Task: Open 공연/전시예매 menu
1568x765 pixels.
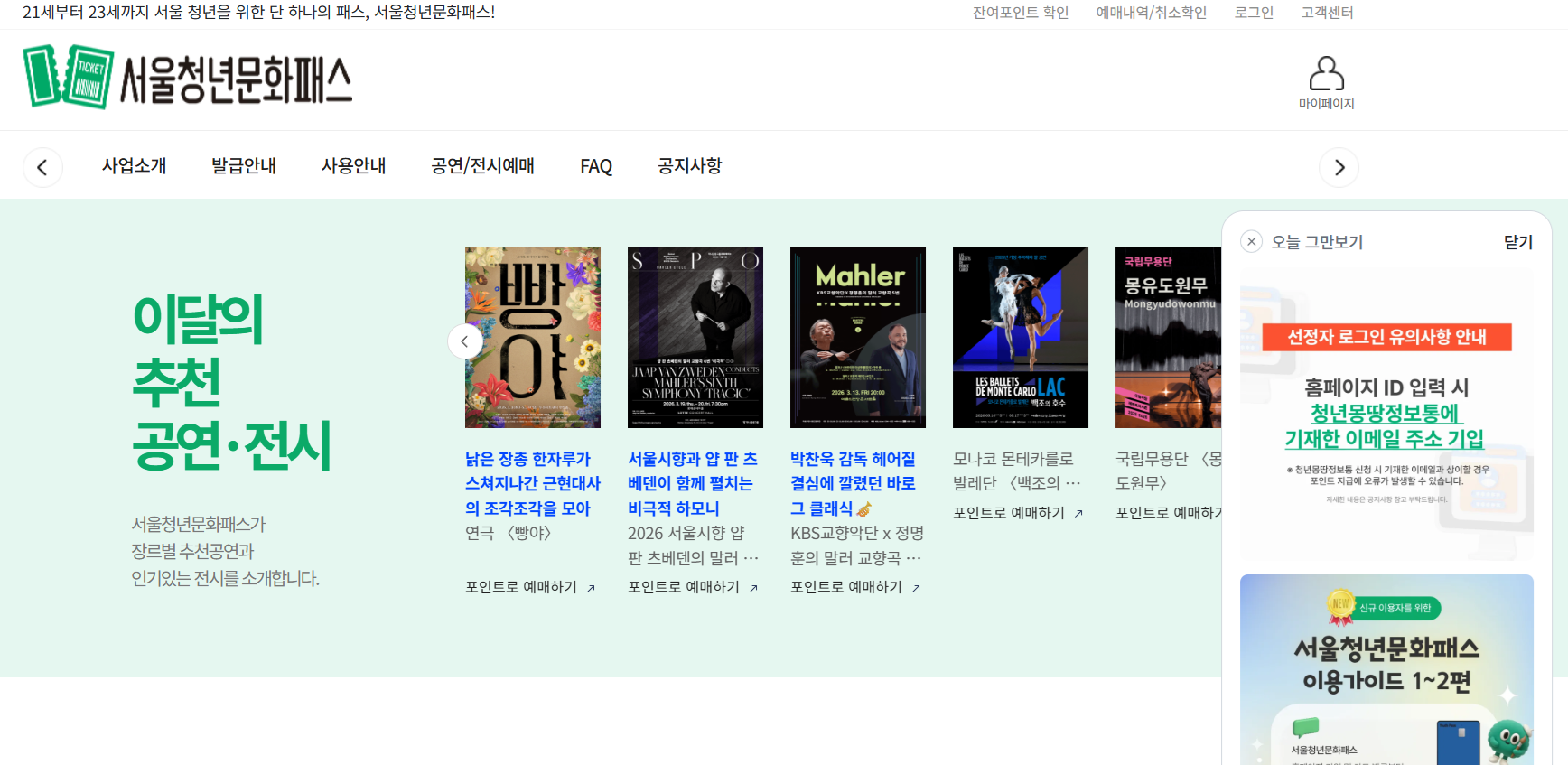Action: click(483, 166)
